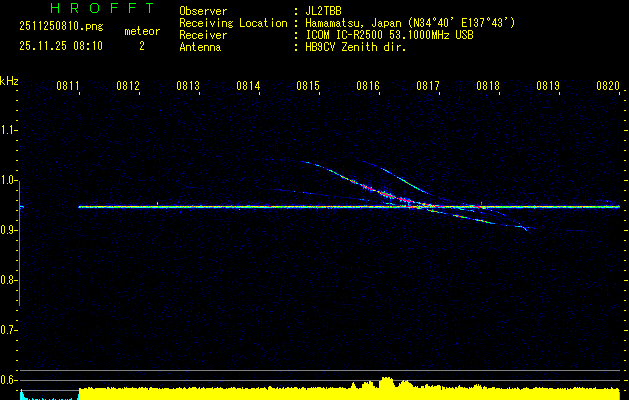Click the 1.1 kHz axis label
Screen dimensions: 629x400
point(10,130)
